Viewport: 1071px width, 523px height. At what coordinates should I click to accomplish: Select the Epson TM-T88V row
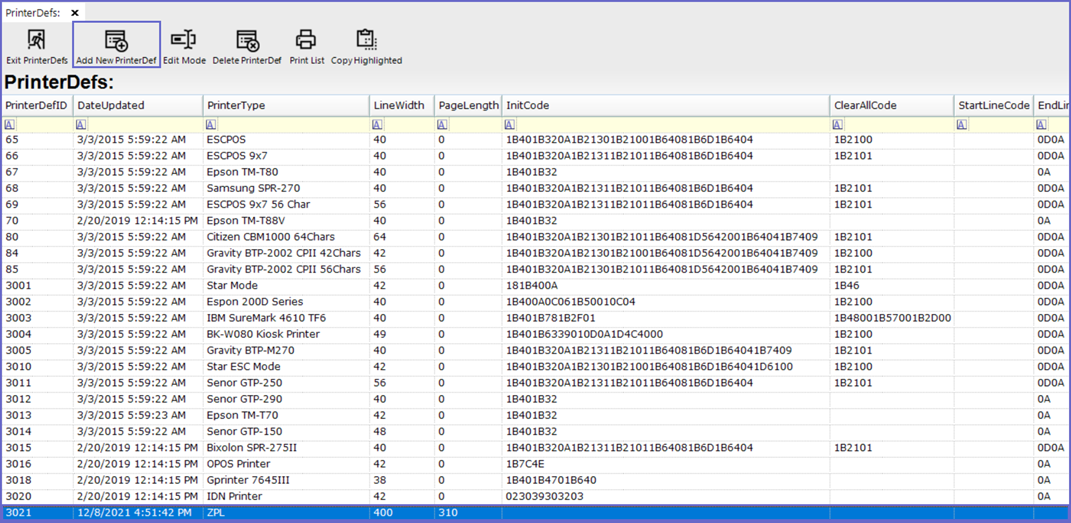pos(246,221)
